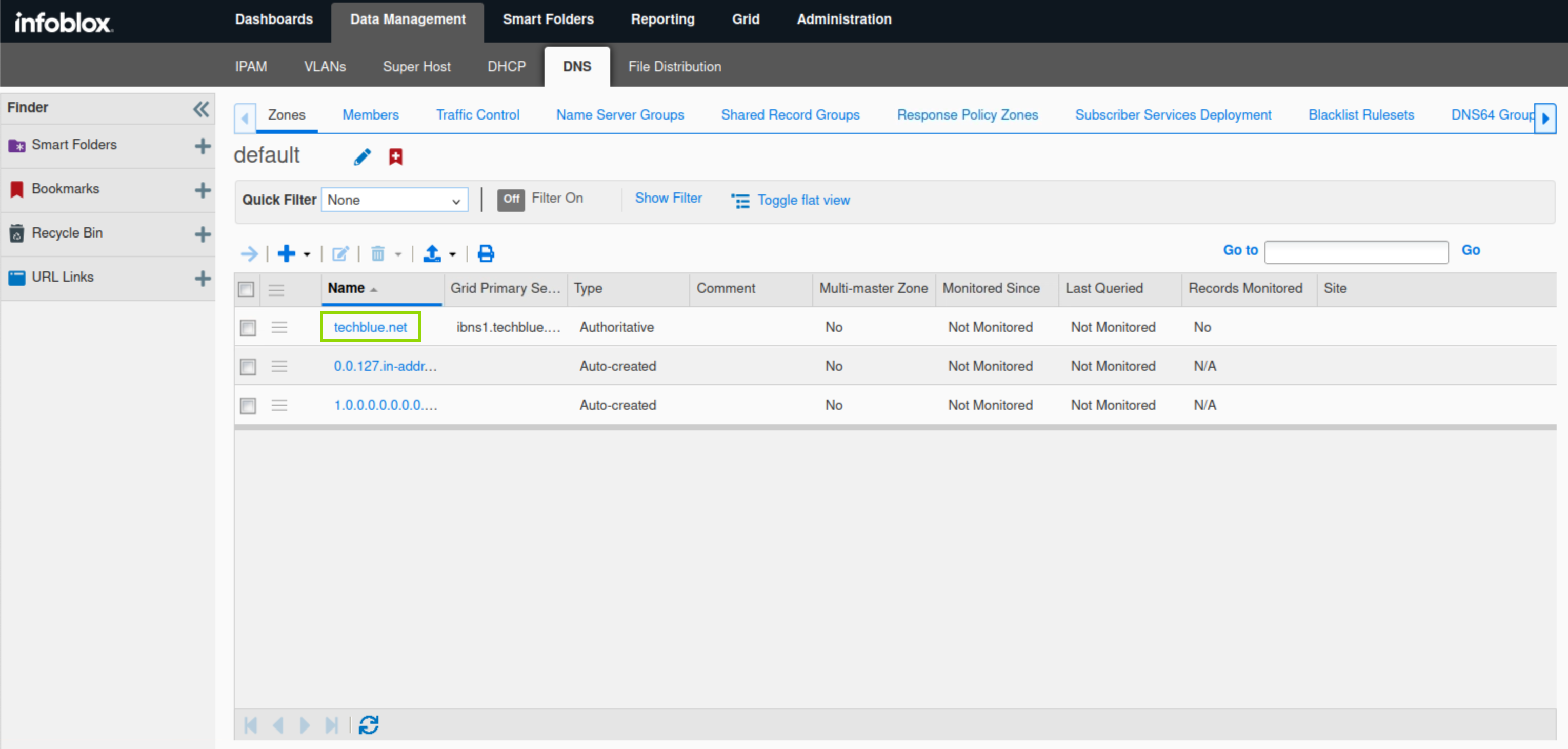Viewport: 1568px width, 749px height.
Task: Click the red bookmark icon next to default
Action: (396, 157)
